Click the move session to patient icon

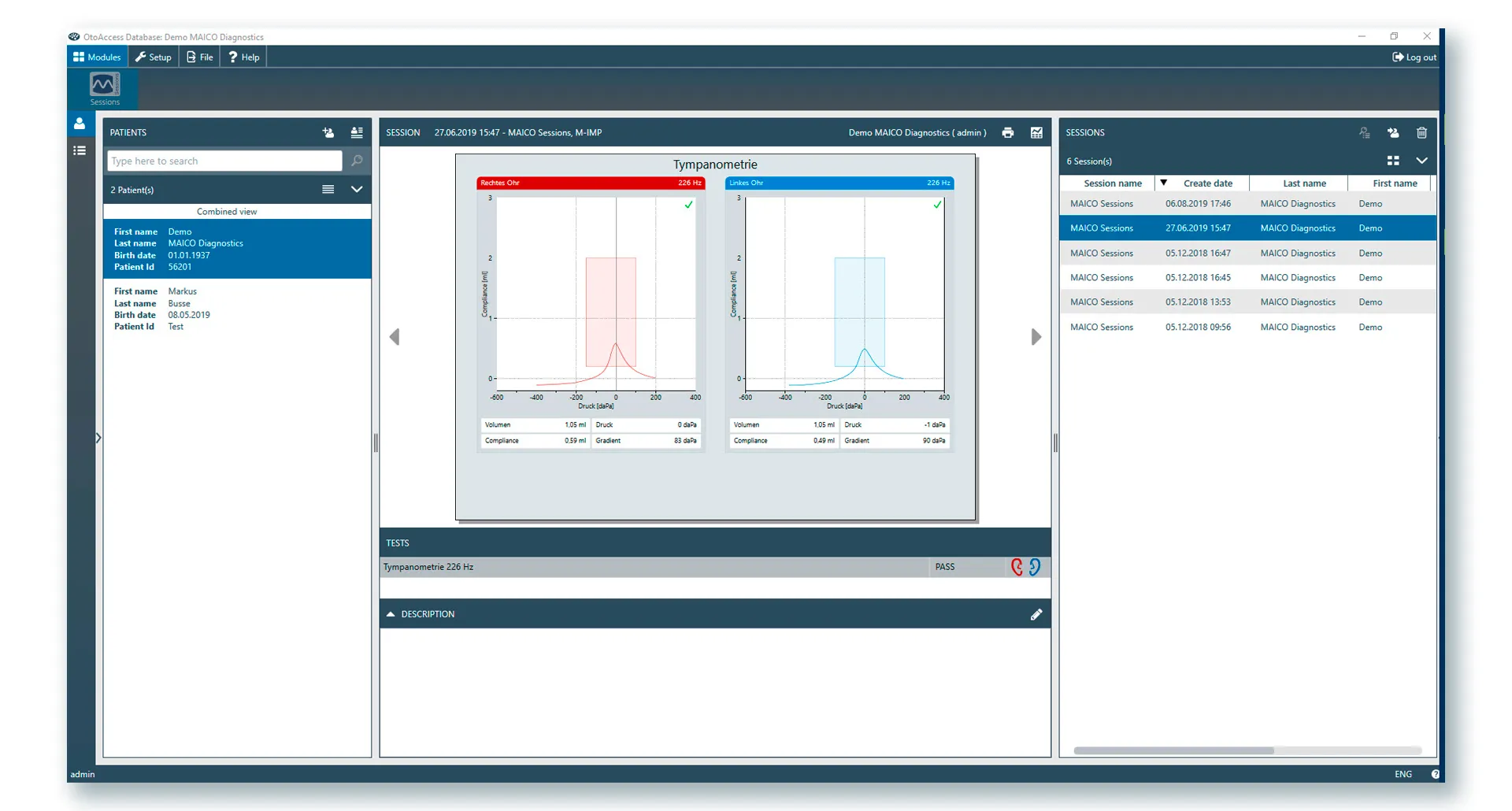1393,132
